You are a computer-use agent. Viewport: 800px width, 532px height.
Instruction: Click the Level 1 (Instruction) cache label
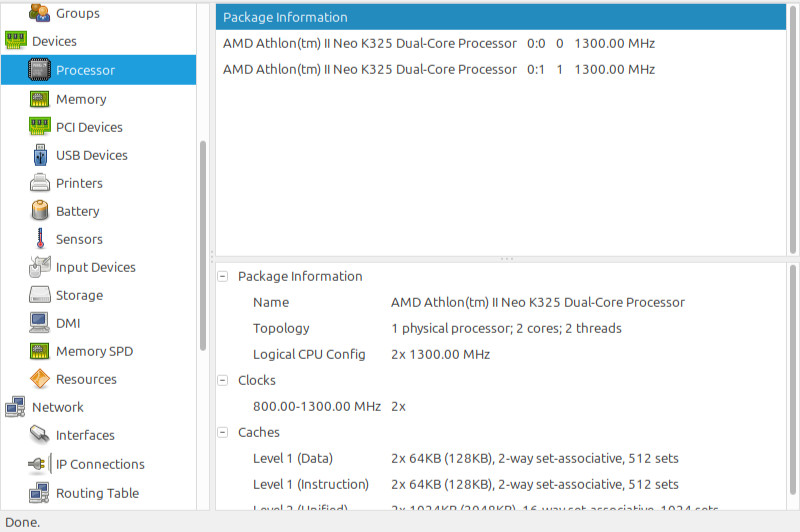coord(311,485)
